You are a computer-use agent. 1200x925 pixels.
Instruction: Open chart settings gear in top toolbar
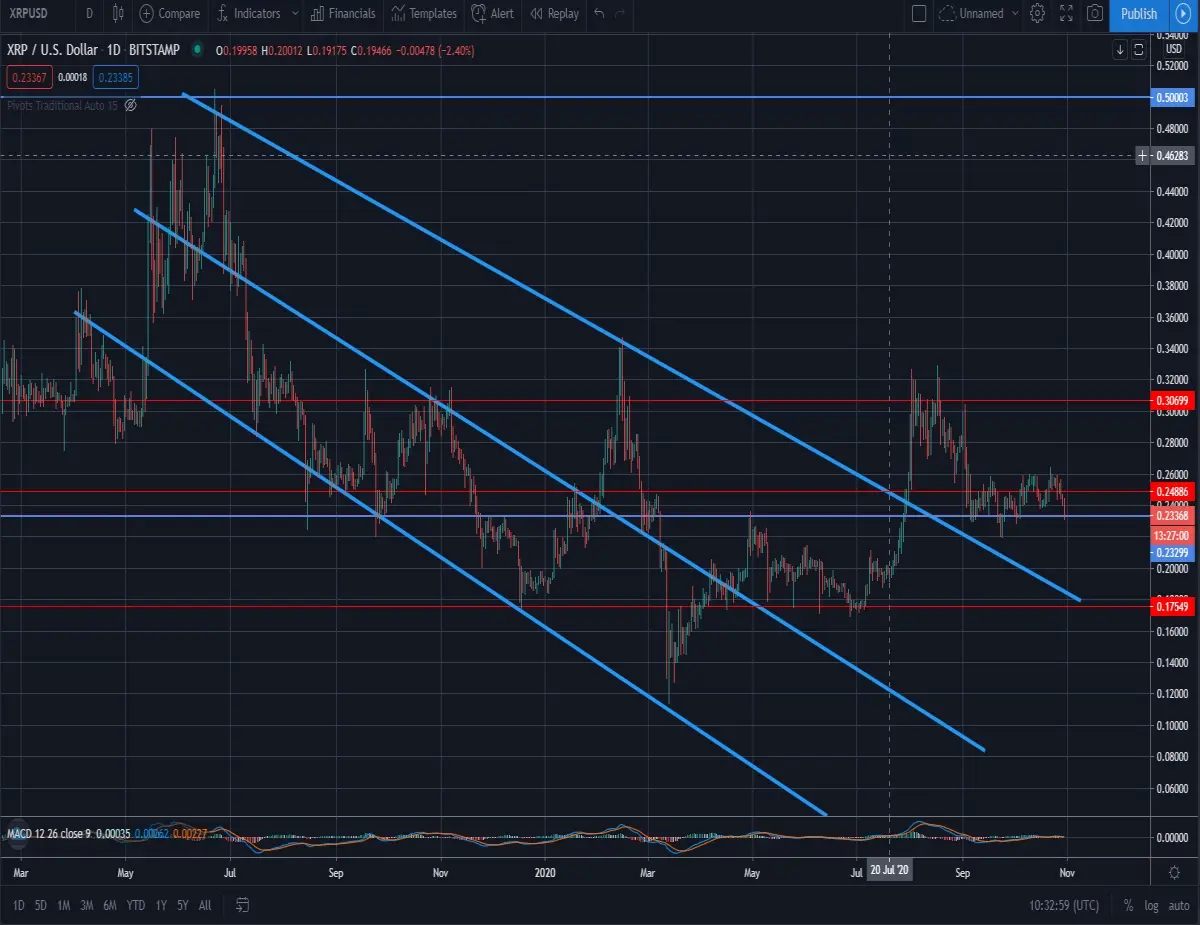1037,14
